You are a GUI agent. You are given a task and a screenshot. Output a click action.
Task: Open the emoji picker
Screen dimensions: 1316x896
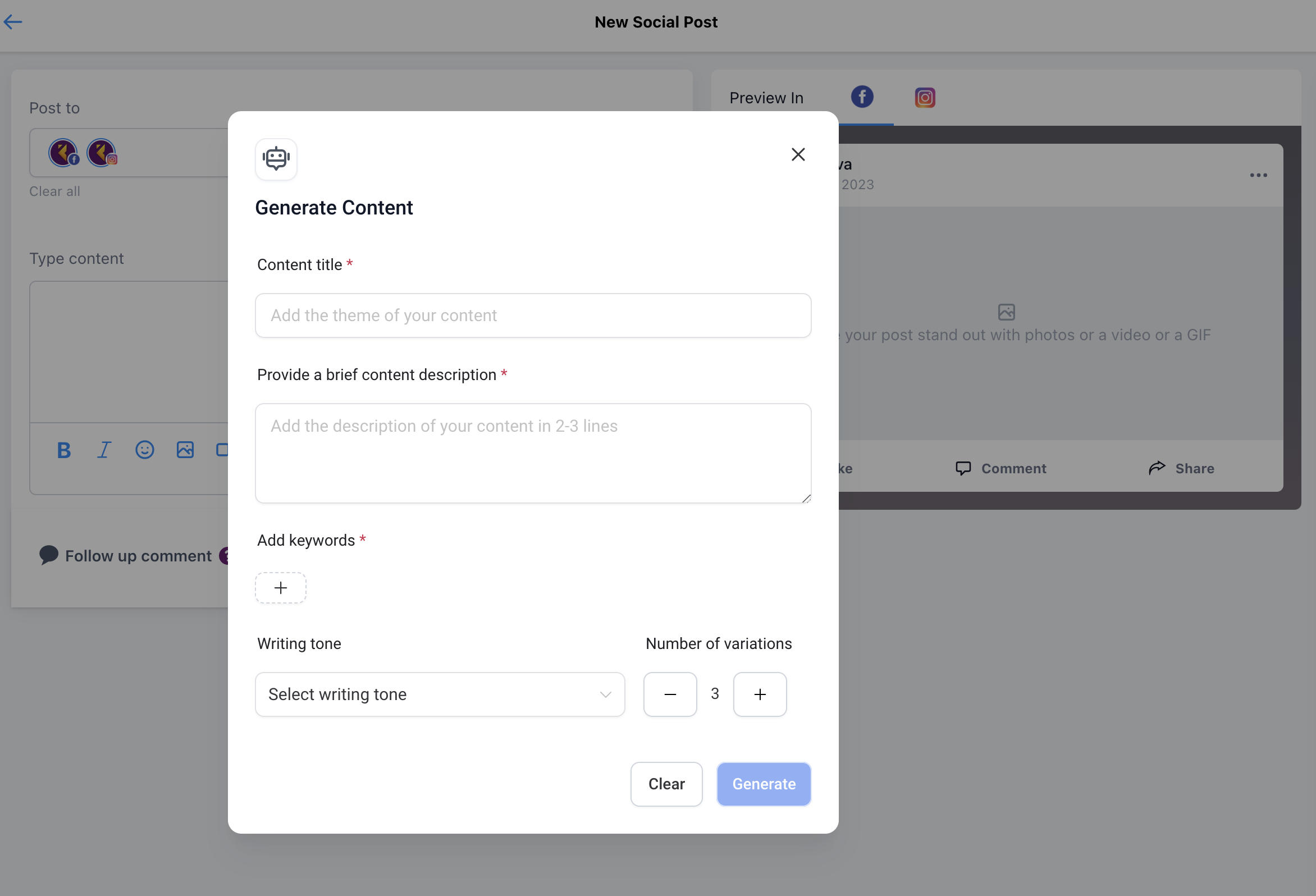145,450
